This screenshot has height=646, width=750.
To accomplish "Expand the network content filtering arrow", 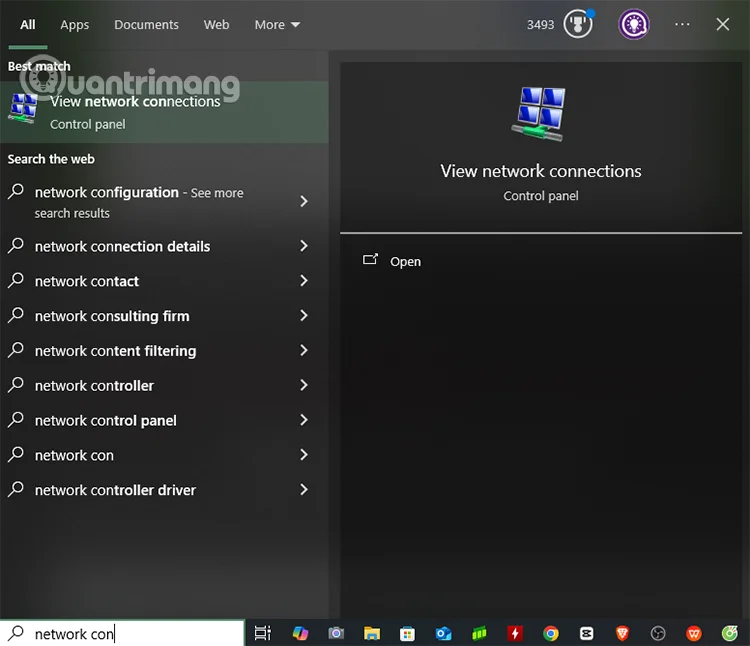I will click(304, 350).
